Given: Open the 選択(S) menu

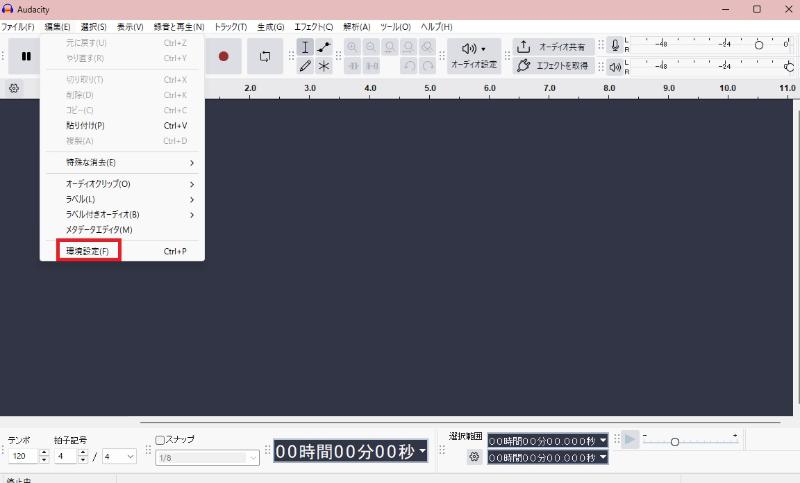Looking at the screenshot, I should click(x=93, y=27).
